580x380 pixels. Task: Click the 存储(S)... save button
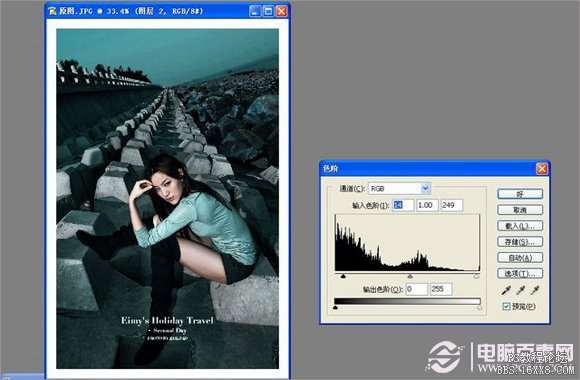520,242
